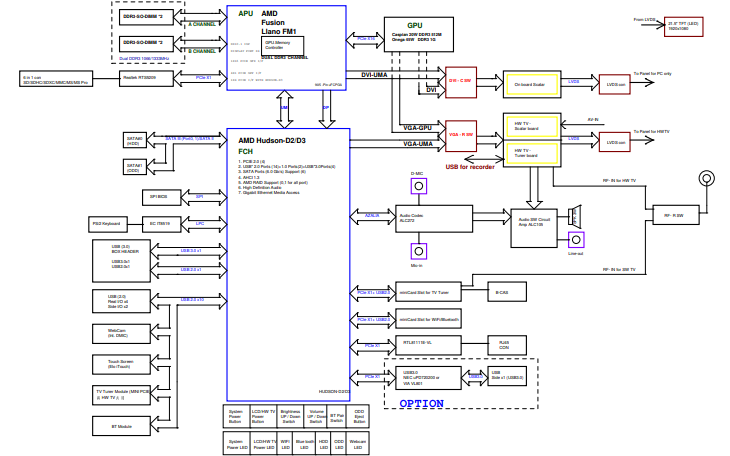Select the DDR3 SO-DIMM box on B CHANNEL
Image resolution: width=730 pixels, height=456 pixels.
(146, 44)
